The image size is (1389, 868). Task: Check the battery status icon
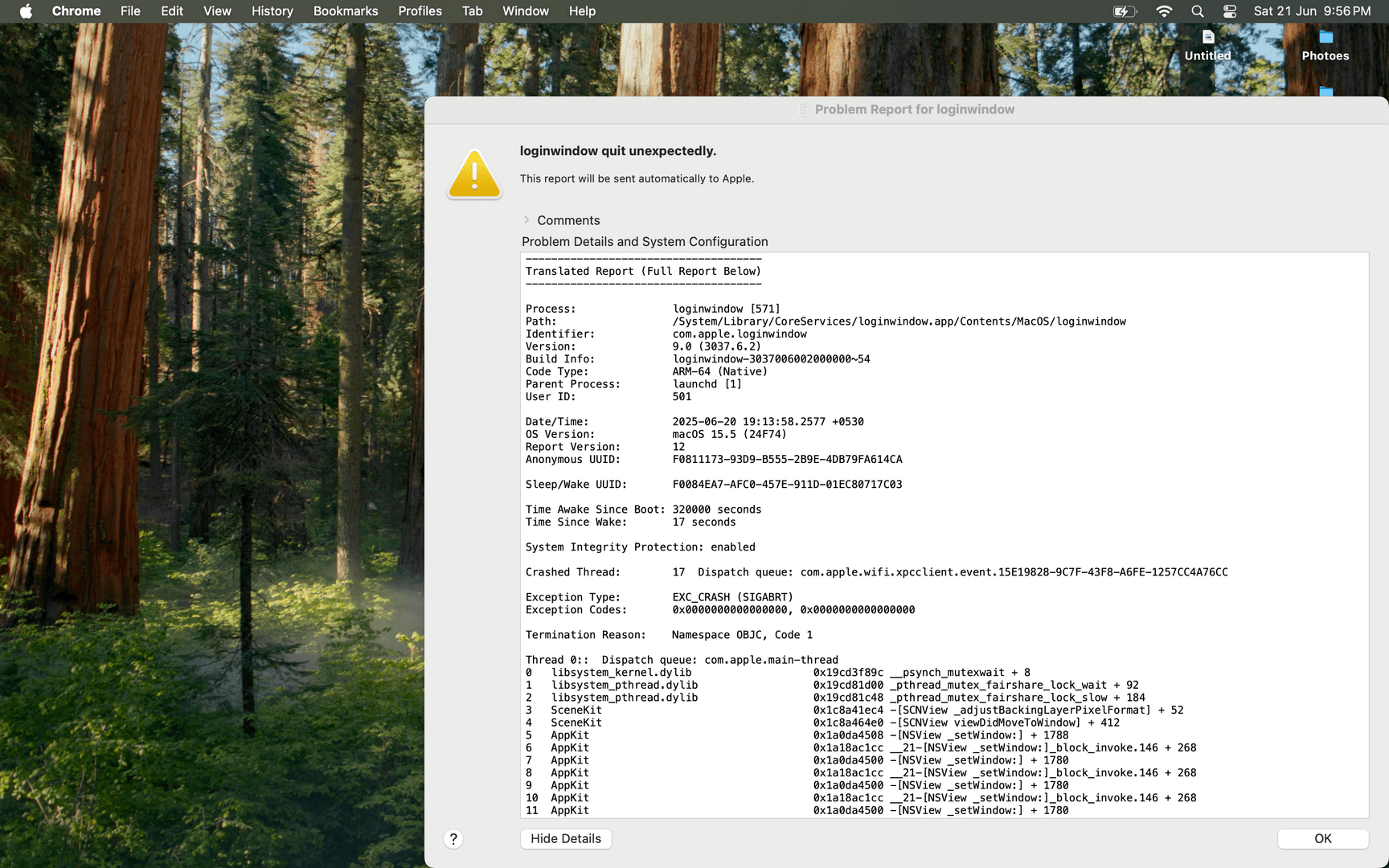click(1125, 11)
